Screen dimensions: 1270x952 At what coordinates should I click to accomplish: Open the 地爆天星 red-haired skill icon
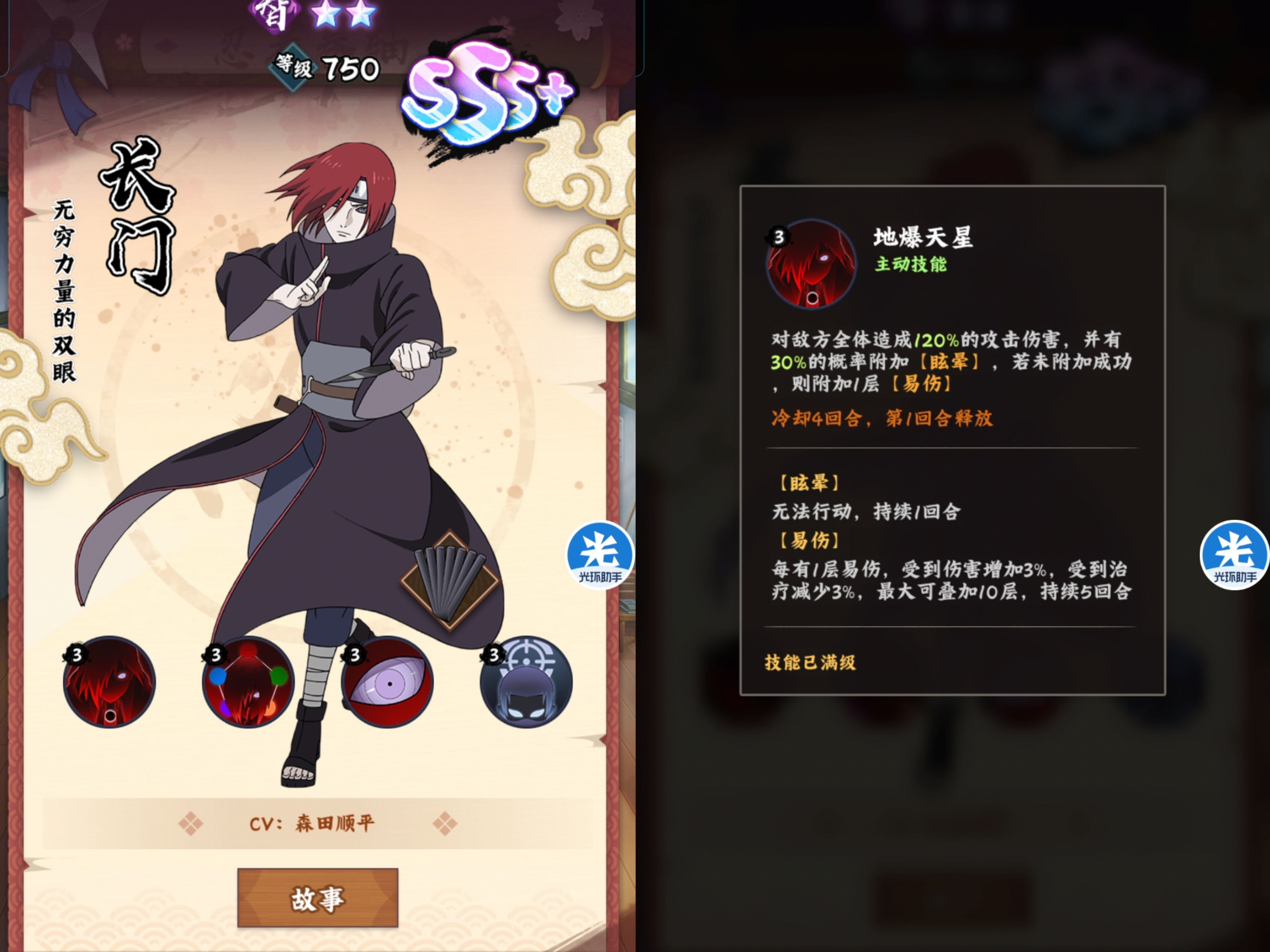tap(109, 682)
